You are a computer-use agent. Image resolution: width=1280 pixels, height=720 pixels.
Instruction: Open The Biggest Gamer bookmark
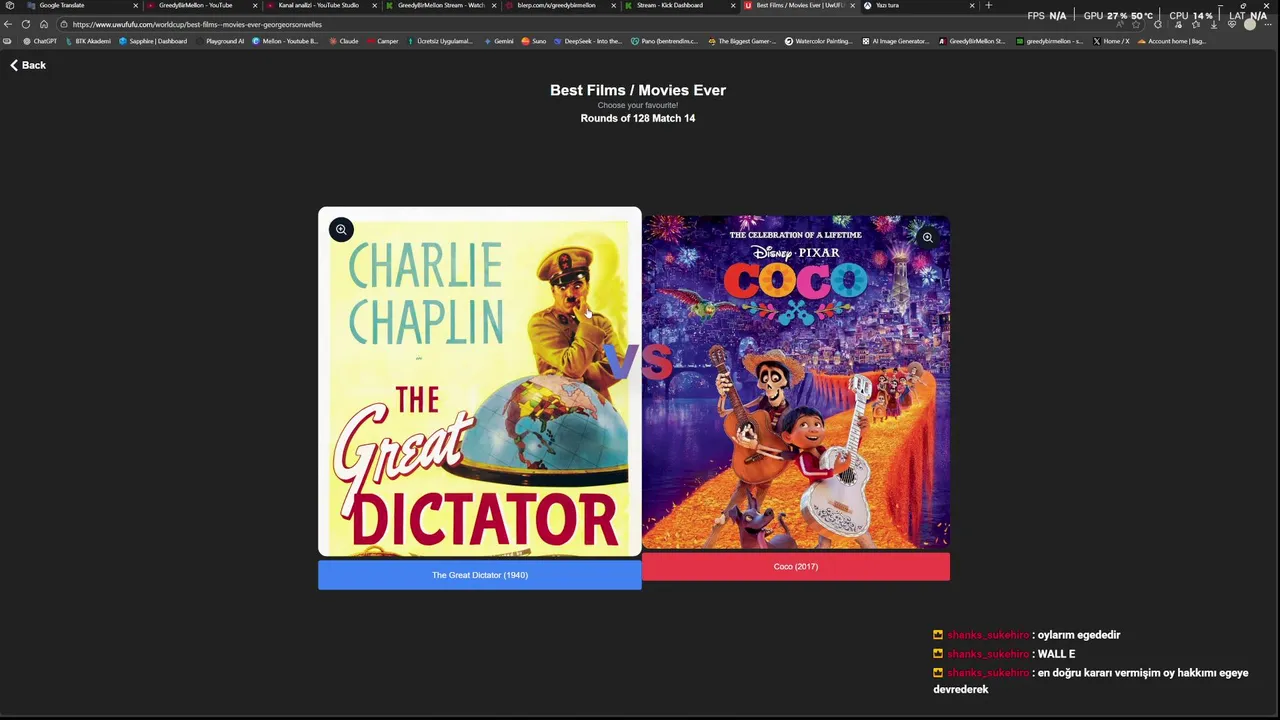coord(742,41)
